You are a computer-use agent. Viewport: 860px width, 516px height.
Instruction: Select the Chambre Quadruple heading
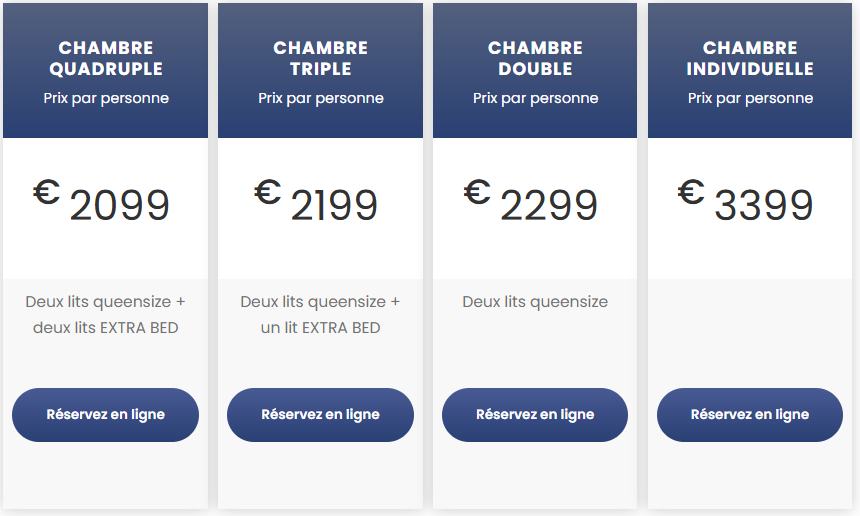pos(106,59)
